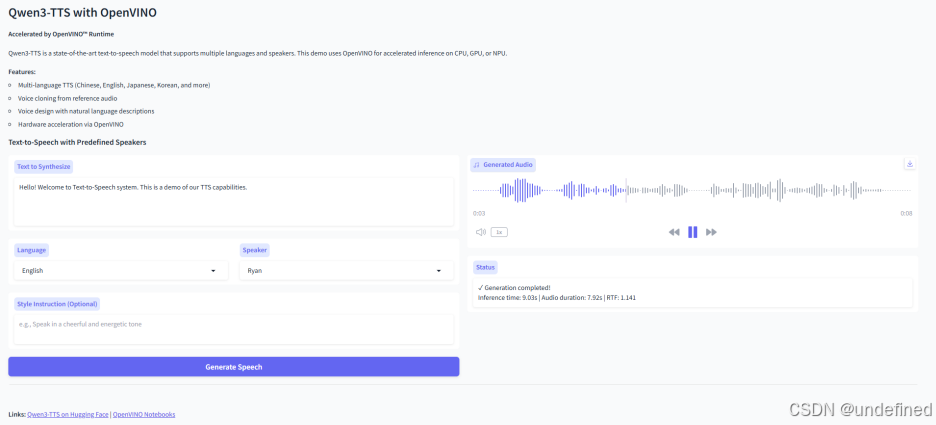The image size is (936, 425).
Task: Focus the Text to Synthesize textbox
Action: [234, 201]
